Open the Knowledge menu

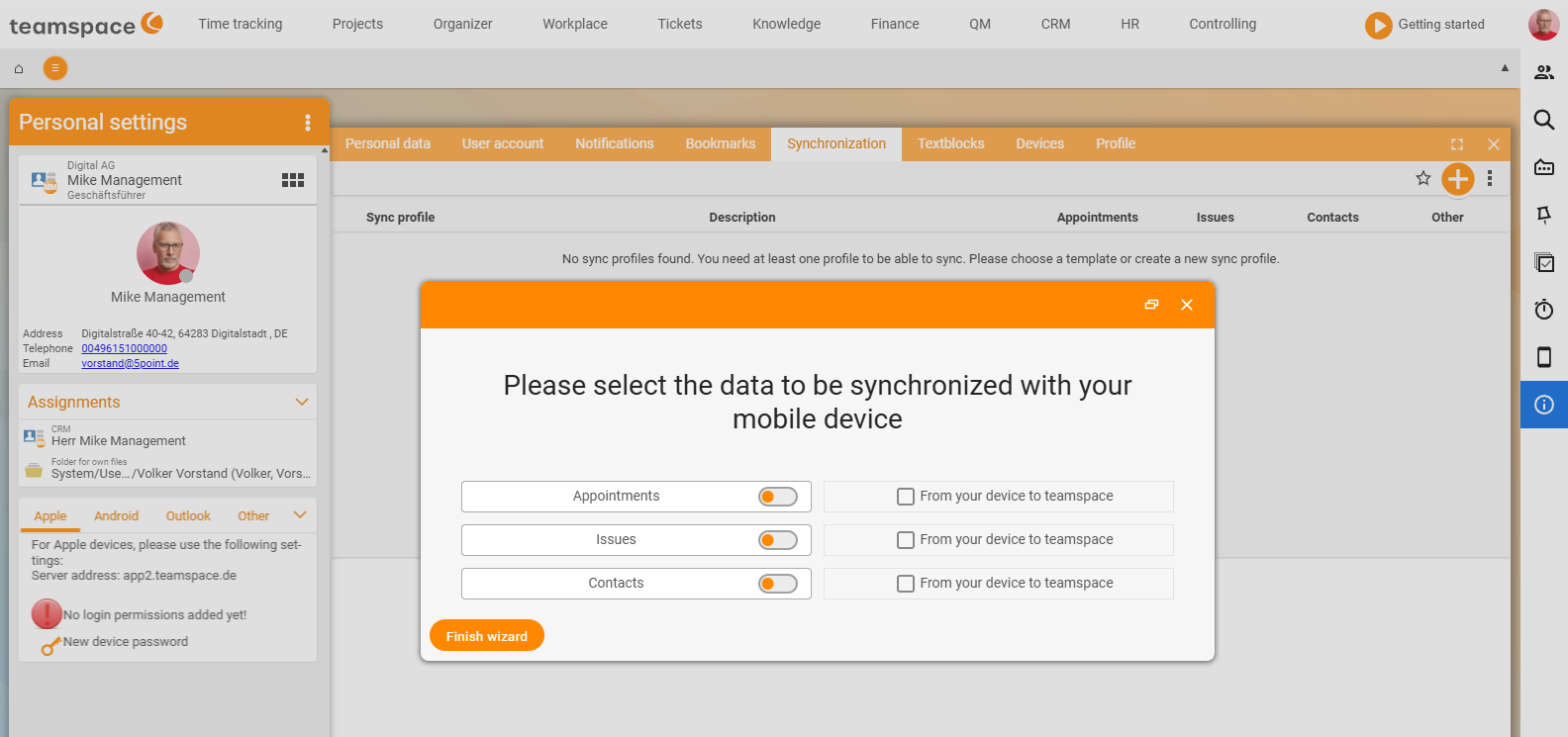(786, 24)
